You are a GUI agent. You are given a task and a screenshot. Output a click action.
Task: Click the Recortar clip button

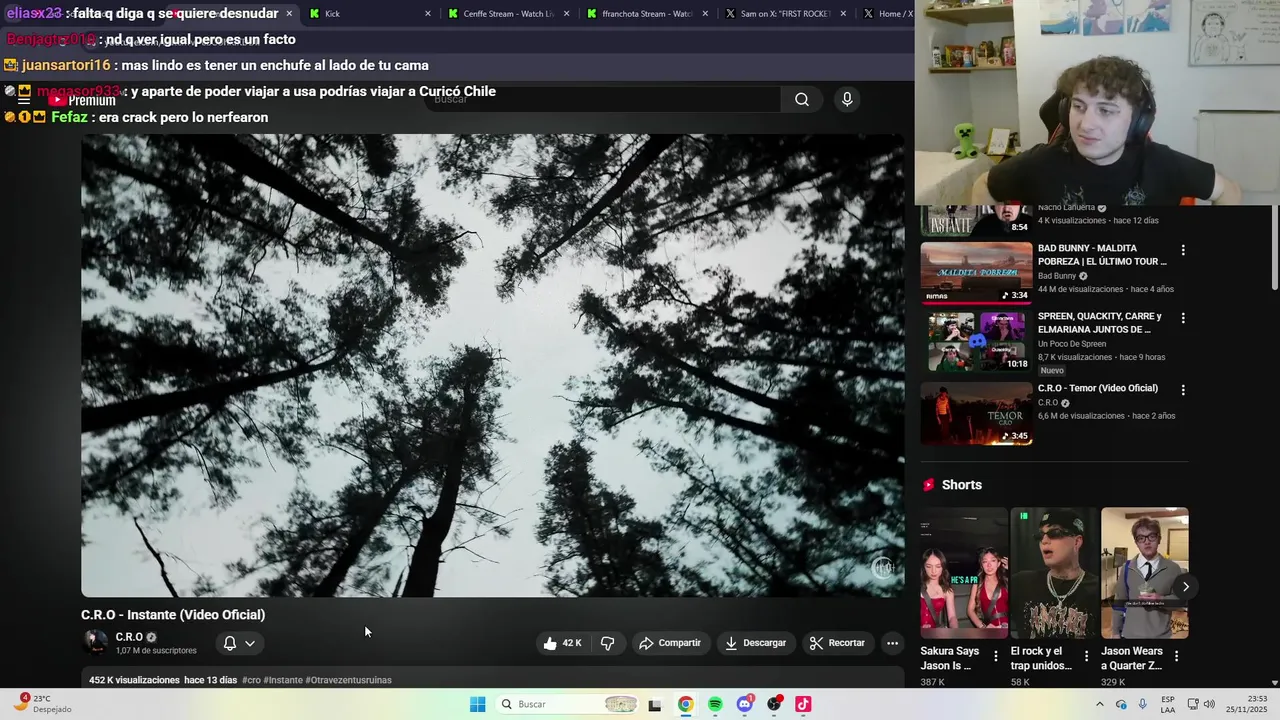pyautogui.click(x=838, y=643)
